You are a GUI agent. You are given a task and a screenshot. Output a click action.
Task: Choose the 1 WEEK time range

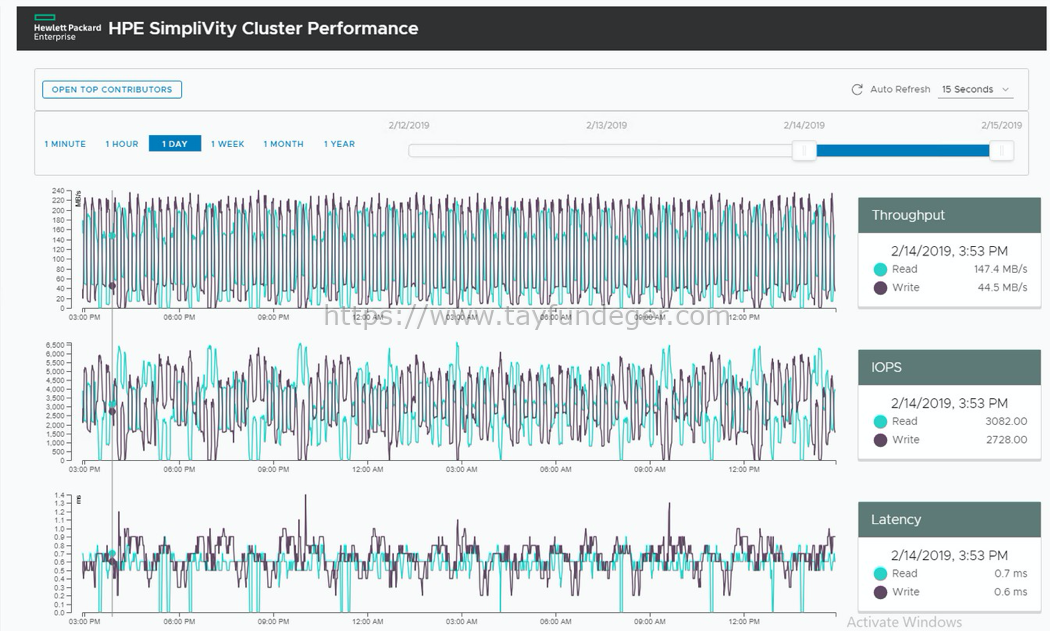228,144
